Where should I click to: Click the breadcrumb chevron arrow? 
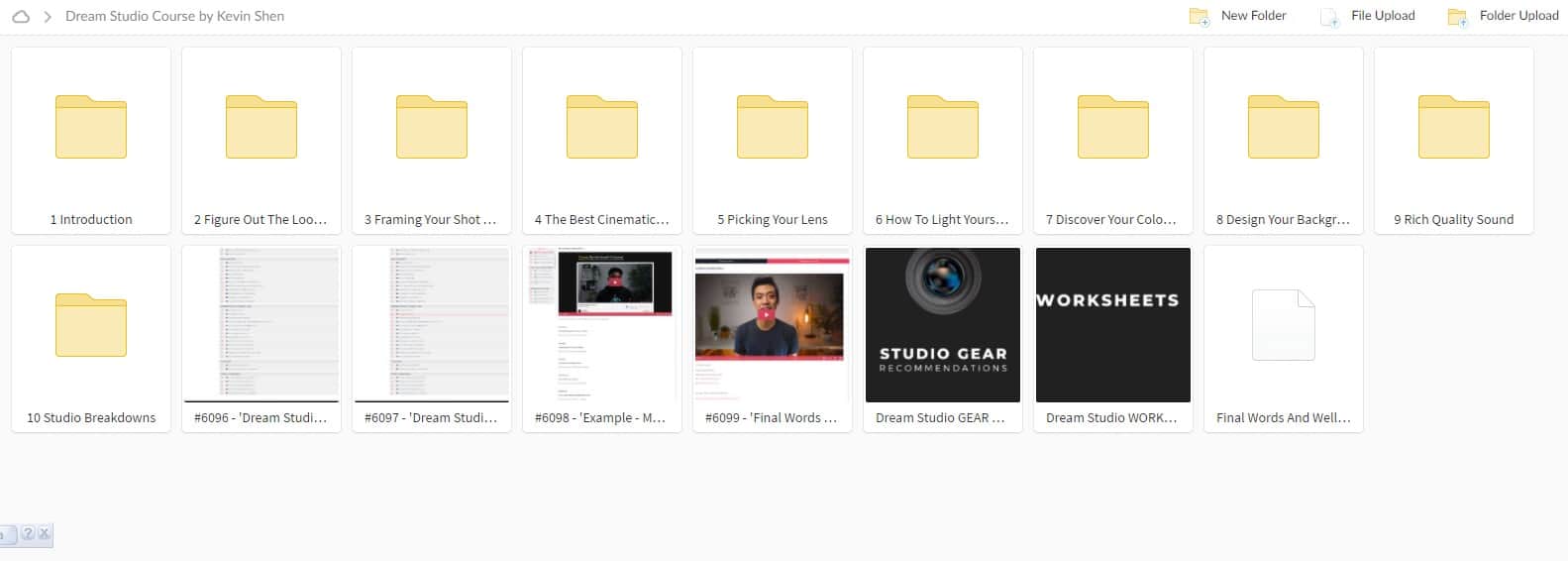click(47, 17)
